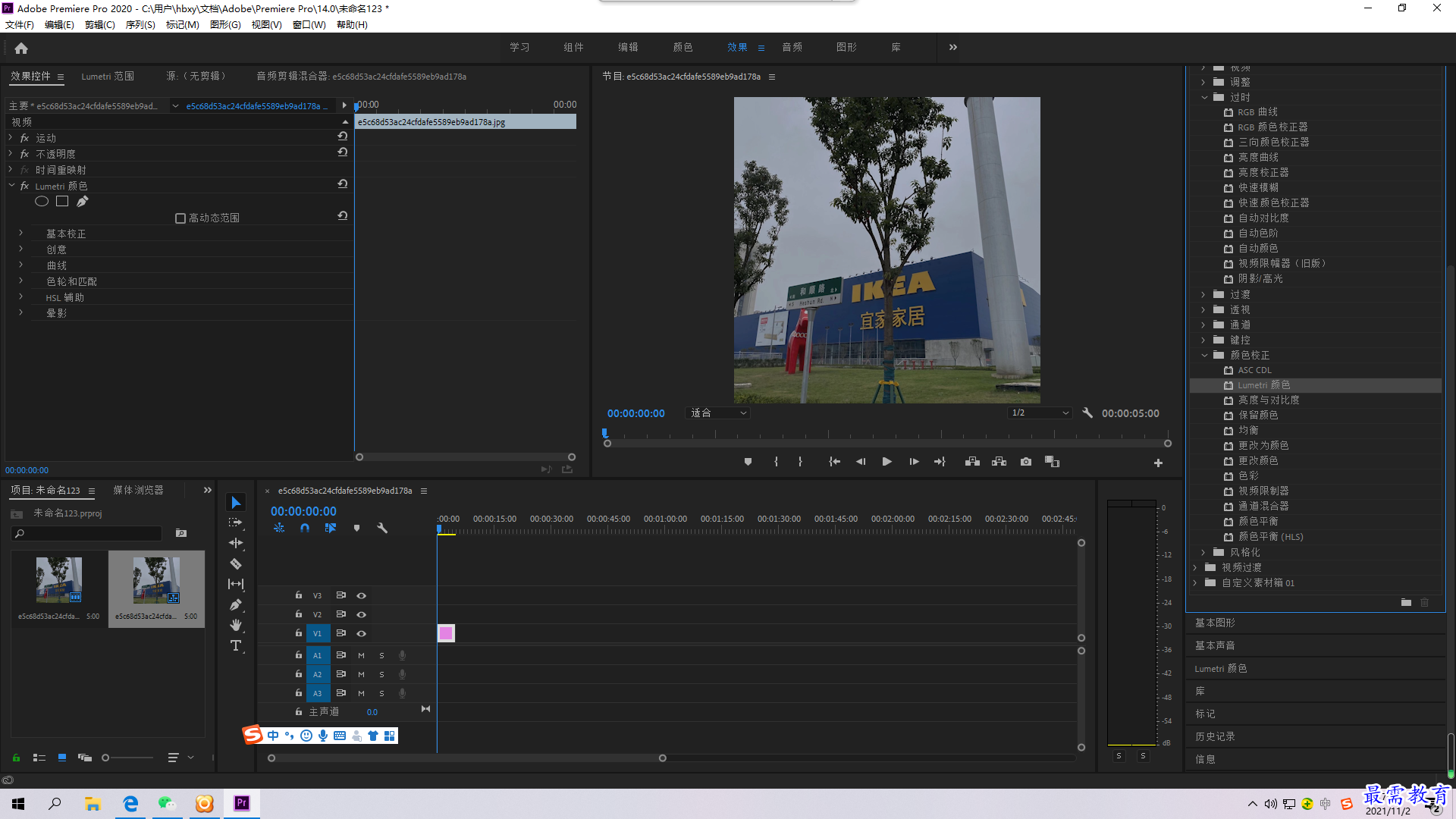Select the Selection arrow tool
This screenshot has height=819, width=1456.
(236, 503)
